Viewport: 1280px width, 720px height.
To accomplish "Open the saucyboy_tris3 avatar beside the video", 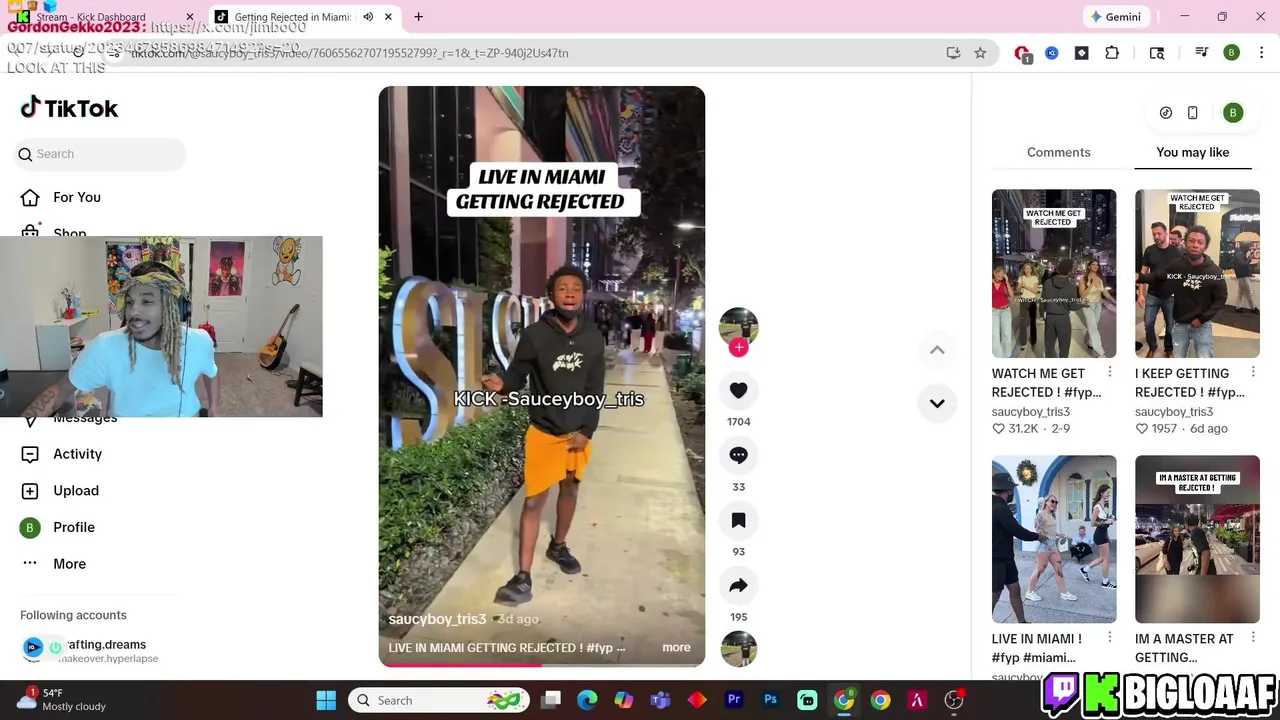I will (738, 327).
